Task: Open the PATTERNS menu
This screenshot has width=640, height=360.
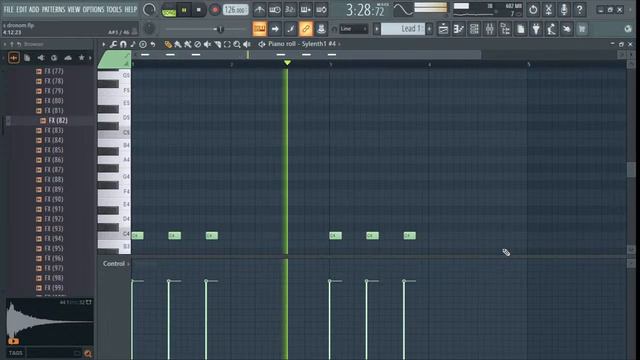Action: click(x=53, y=9)
